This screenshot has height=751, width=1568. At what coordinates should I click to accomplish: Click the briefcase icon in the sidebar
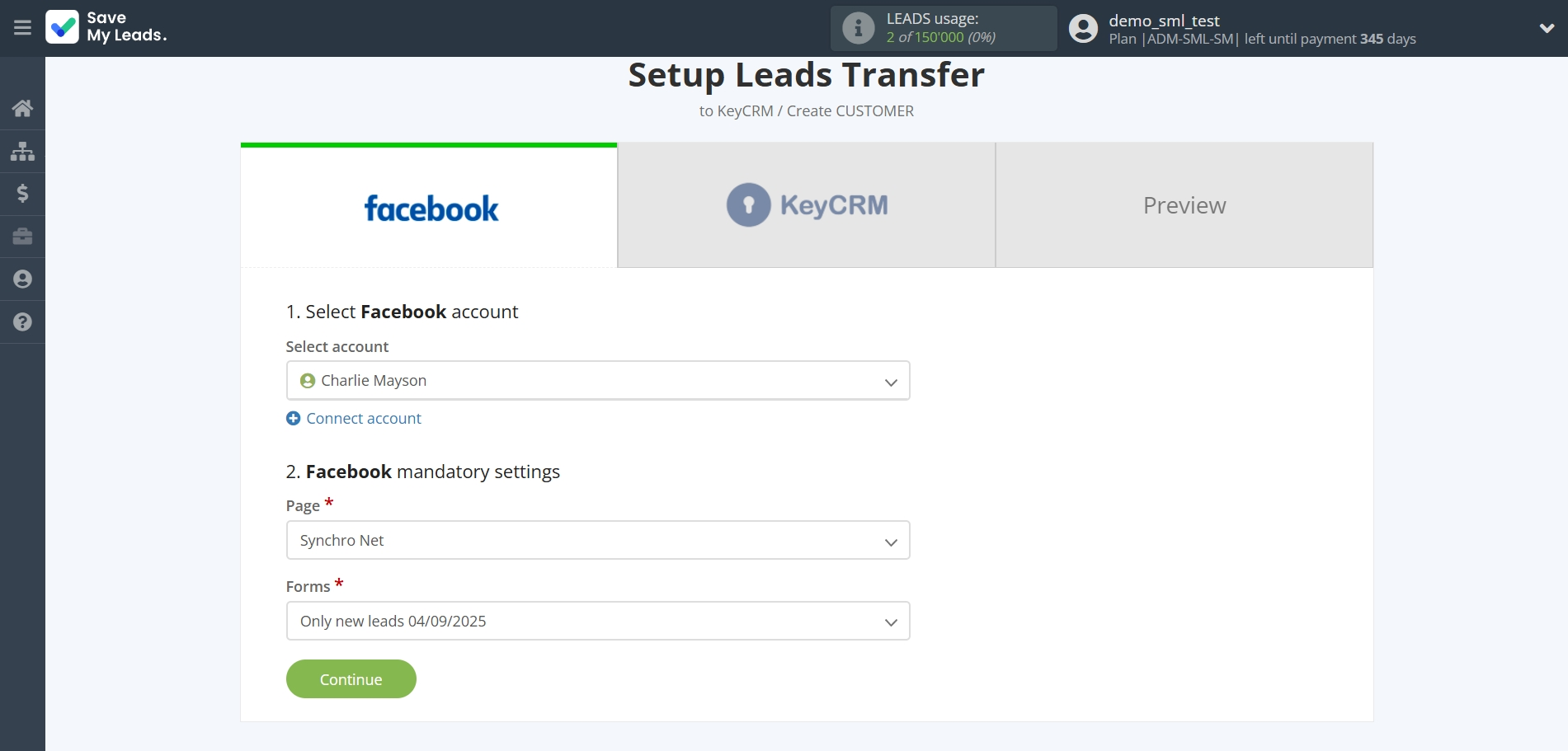click(22, 237)
